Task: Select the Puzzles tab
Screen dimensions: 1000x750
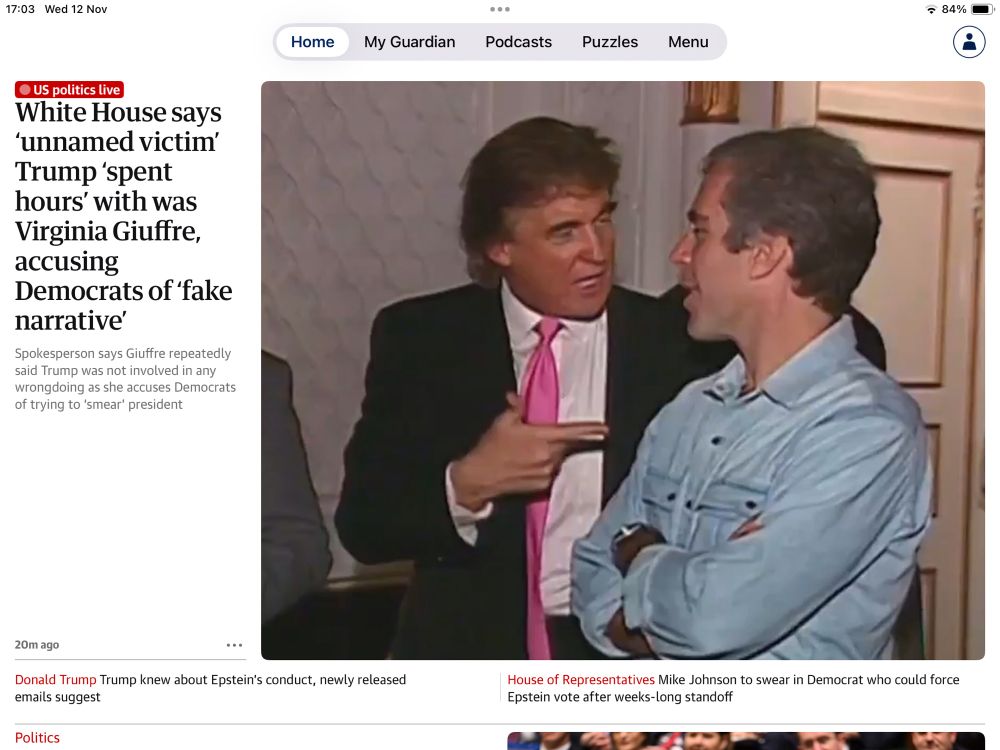Action: pos(610,42)
